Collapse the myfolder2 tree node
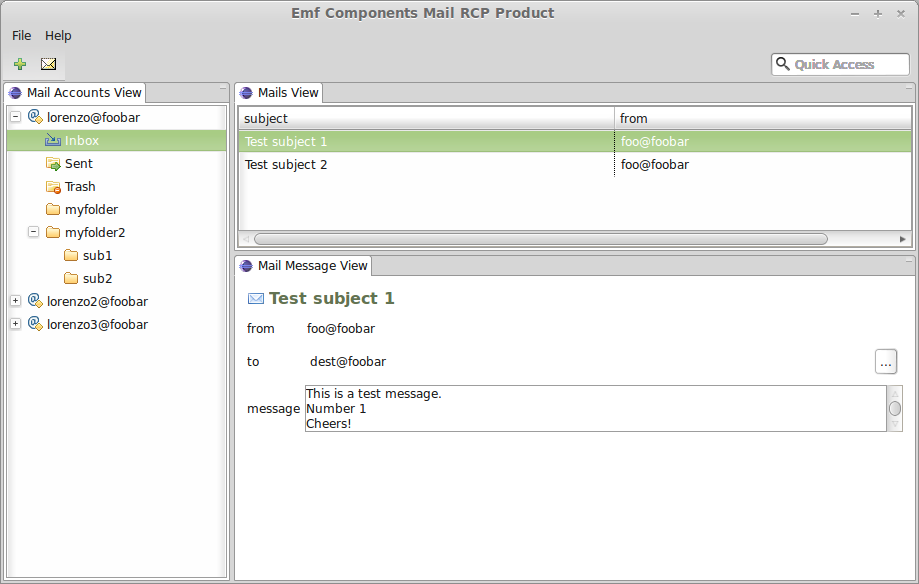 click(34, 232)
